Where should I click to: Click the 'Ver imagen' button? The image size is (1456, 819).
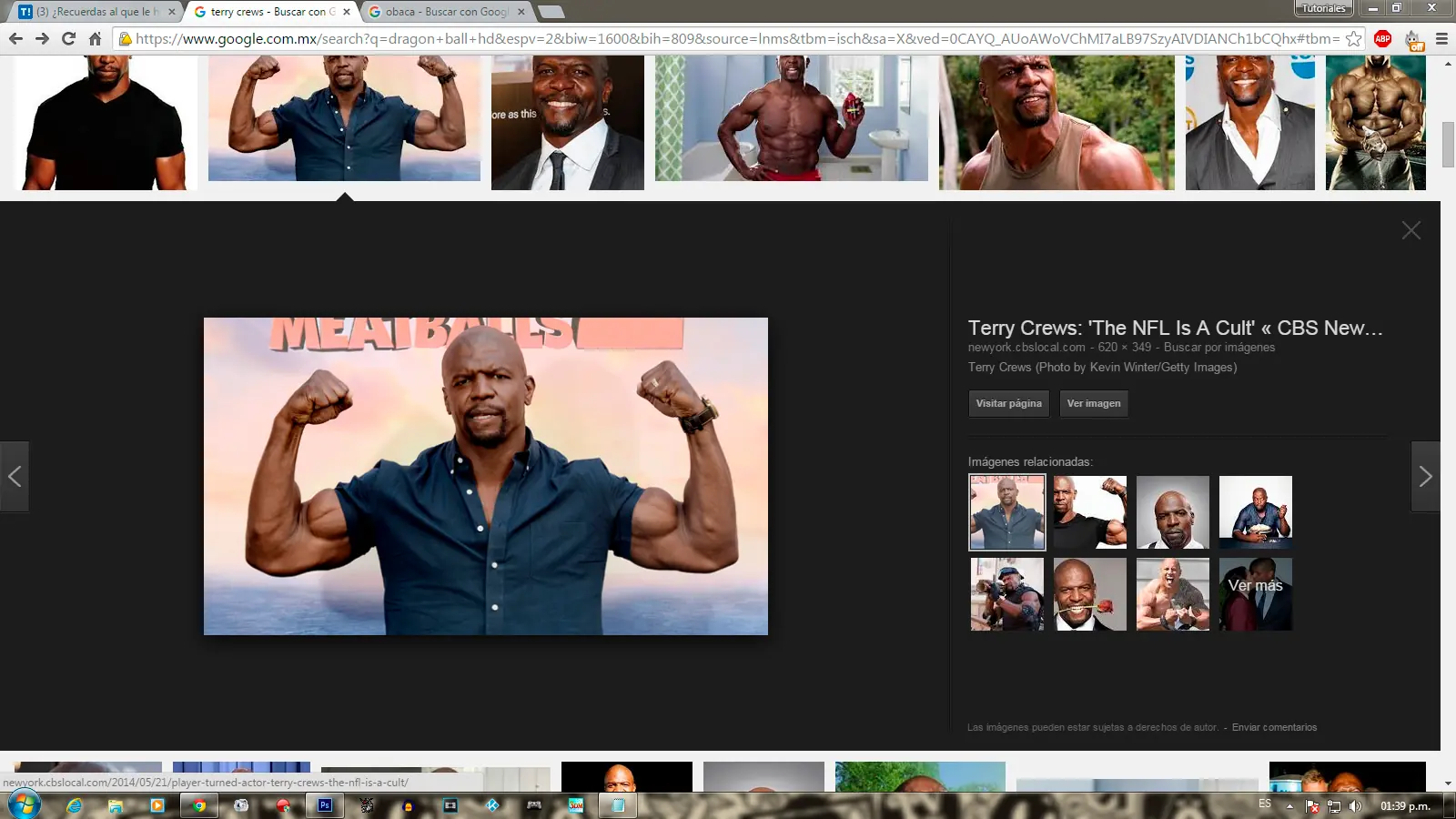coord(1094,403)
